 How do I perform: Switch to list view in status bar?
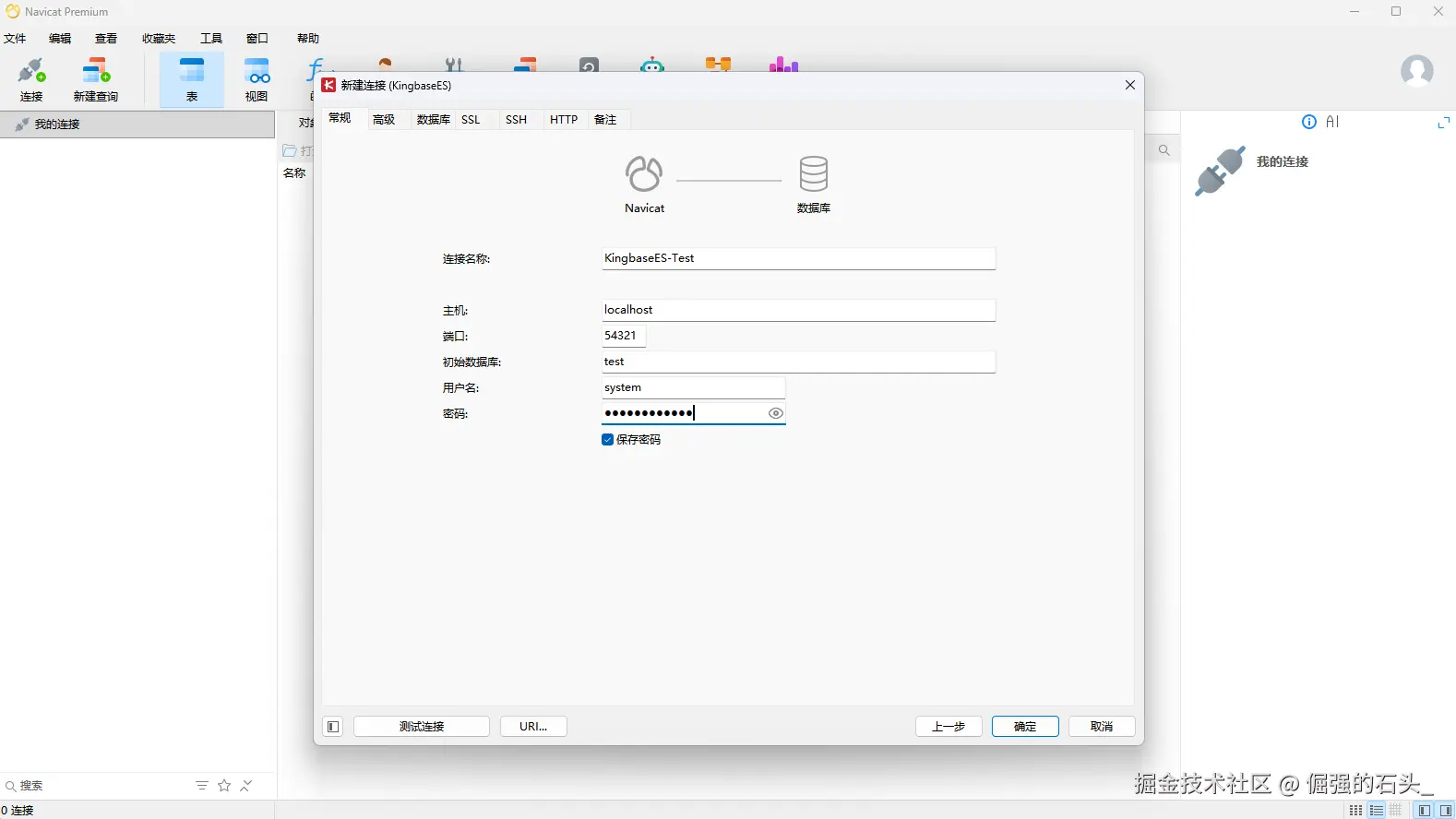tap(1377, 811)
